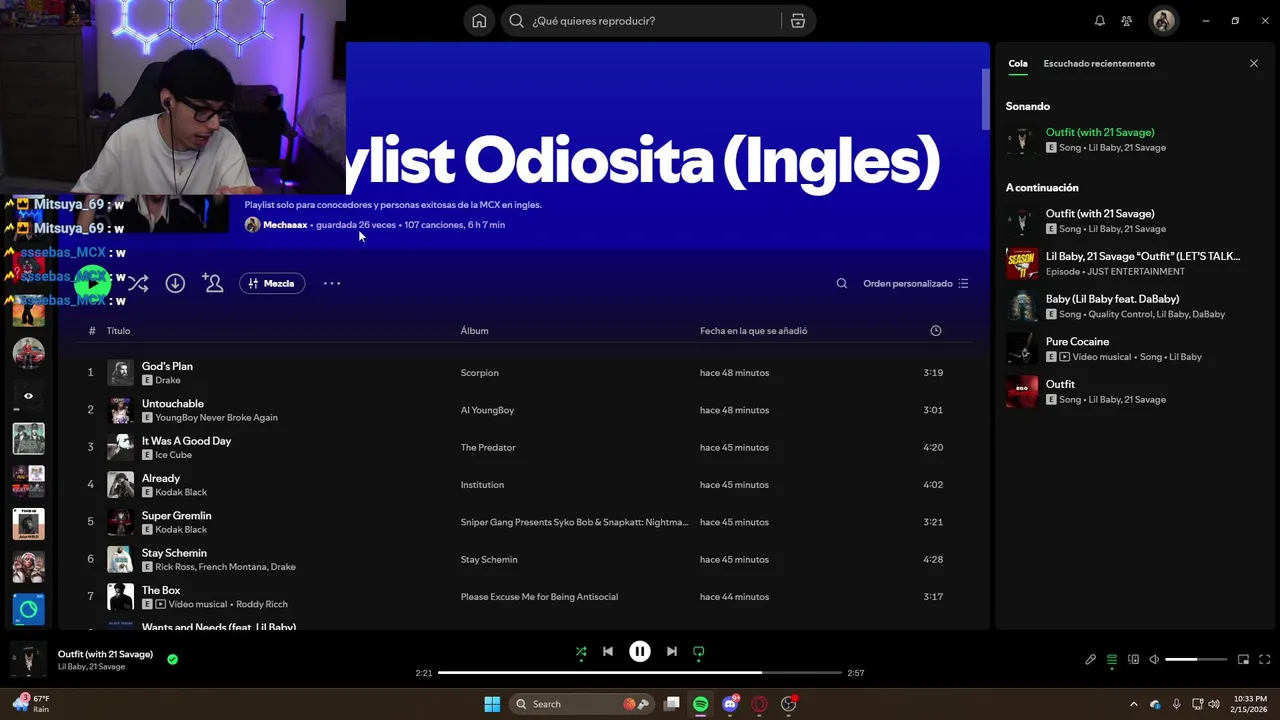Viewport: 1280px width, 720px height.
Task: Open the sidebar playlist with the eye cover
Action: pos(28,396)
